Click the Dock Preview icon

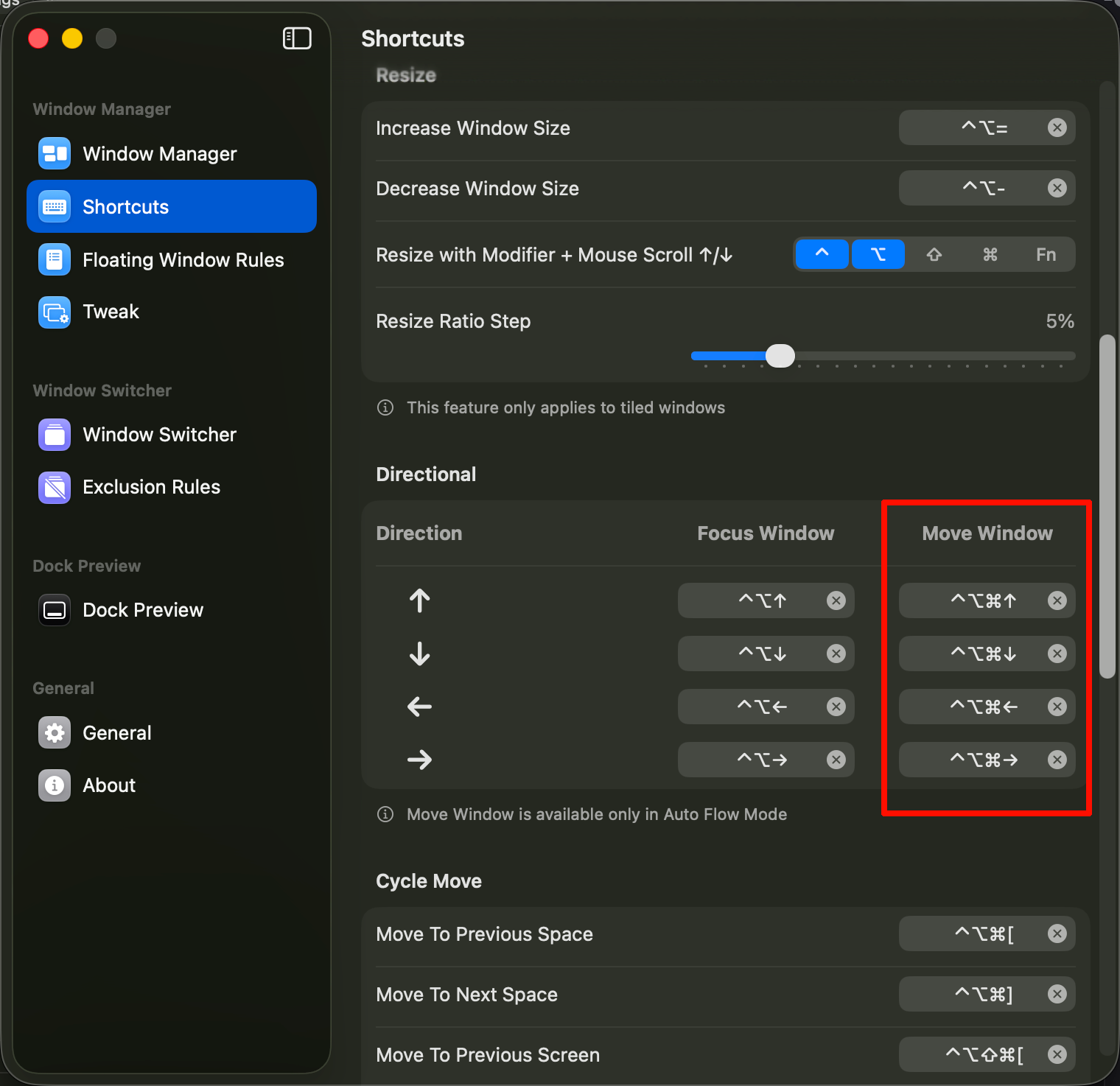coord(55,610)
